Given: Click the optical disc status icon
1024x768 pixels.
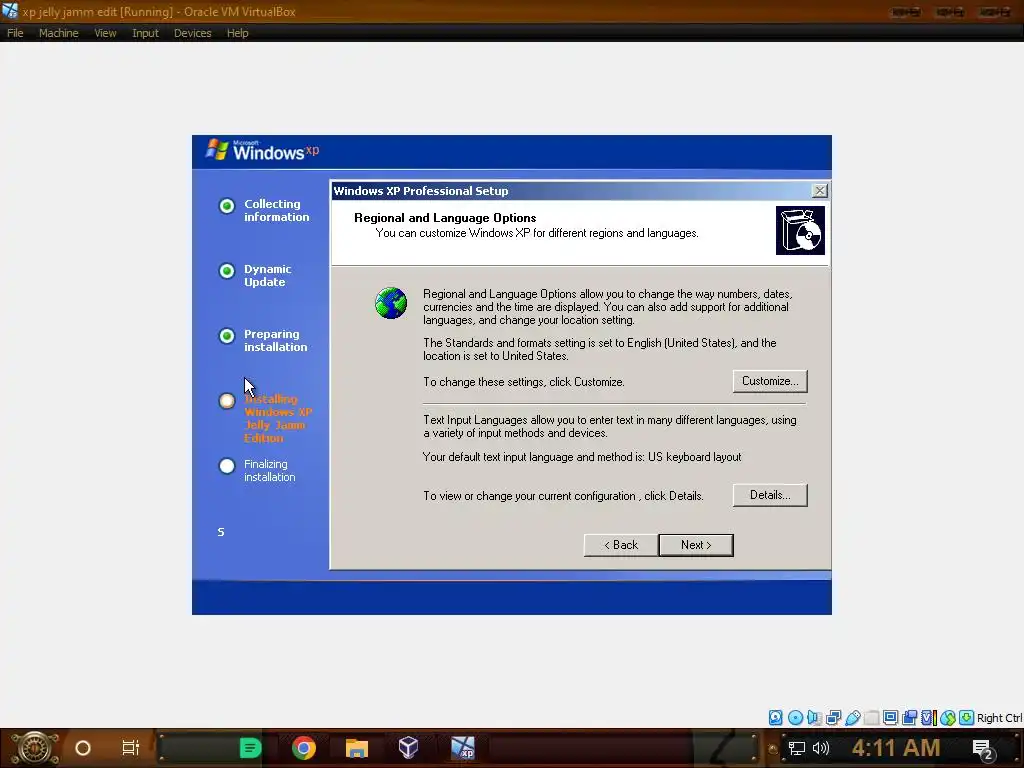Looking at the screenshot, I should click(x=795, y=718).
